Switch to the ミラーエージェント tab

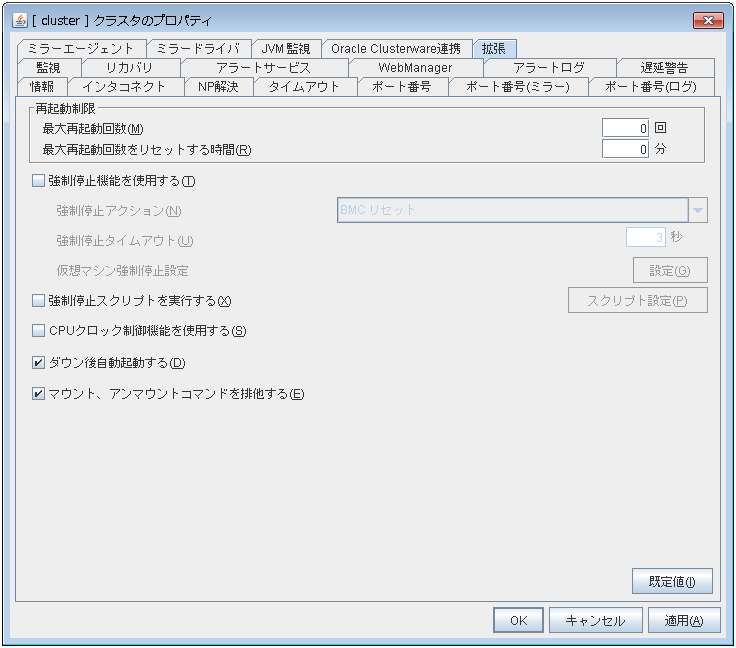(x=82, y=48)
